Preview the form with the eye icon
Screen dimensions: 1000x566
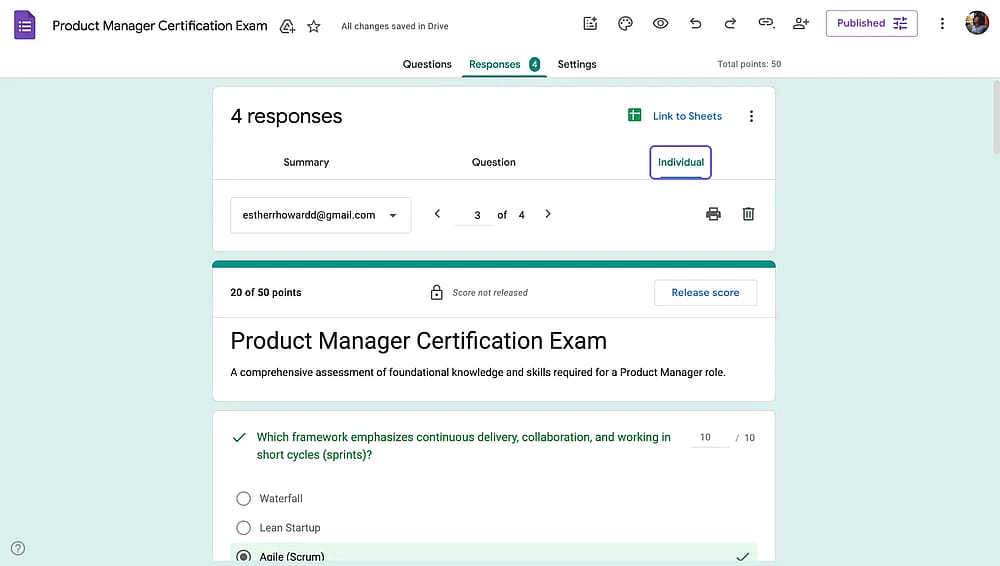pos(660,24)
